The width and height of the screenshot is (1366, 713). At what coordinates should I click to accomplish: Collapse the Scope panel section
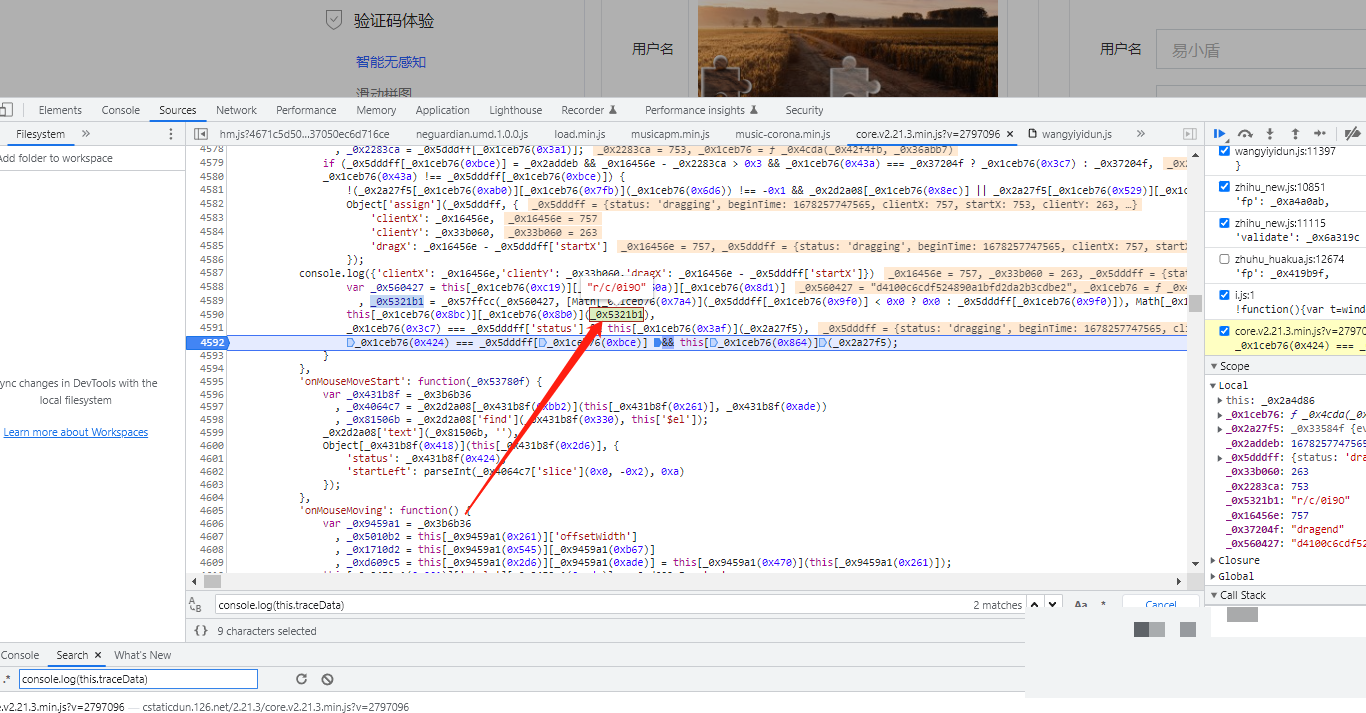1214,367
